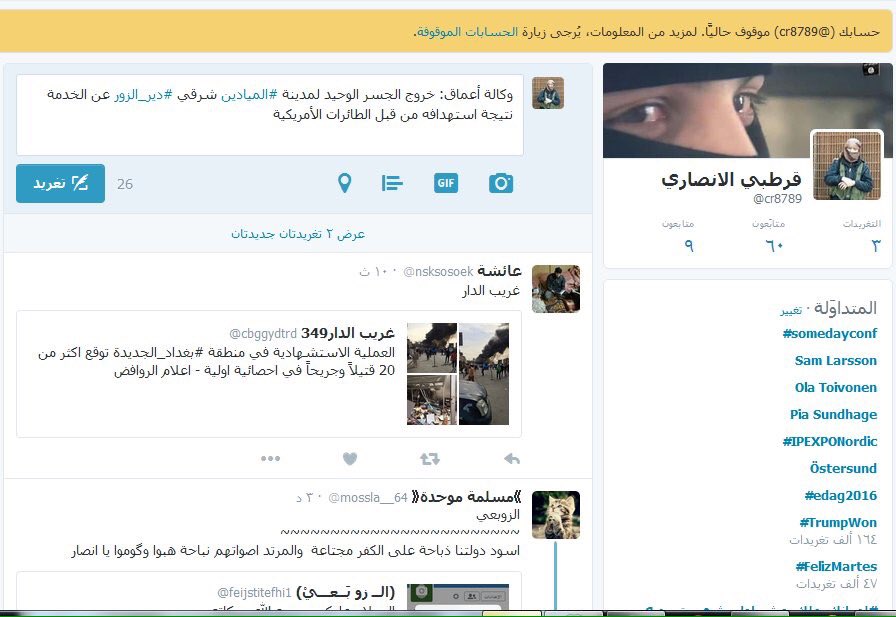Open the GIF picker in the composer

(x=446, y=183)
